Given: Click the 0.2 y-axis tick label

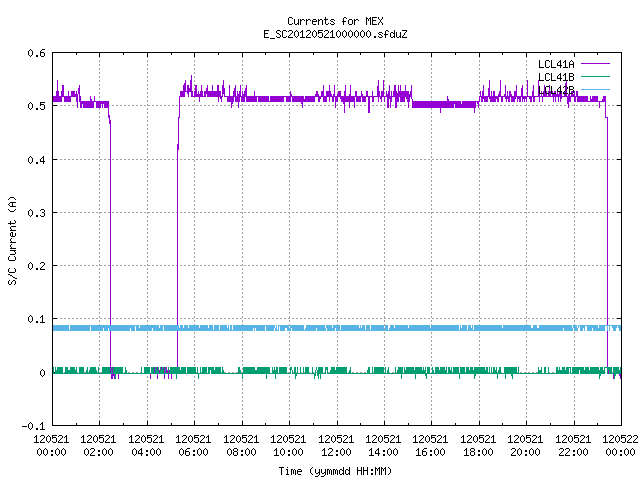Looking at the screenshot, I should pos(36,266).
